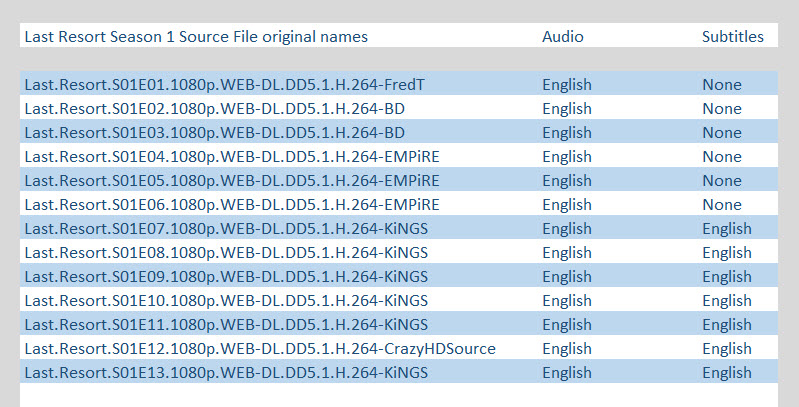Select the S01E04 EMPiRE file name
The image size is (799, 407).
pyautogui.click(x=232, y=156)
